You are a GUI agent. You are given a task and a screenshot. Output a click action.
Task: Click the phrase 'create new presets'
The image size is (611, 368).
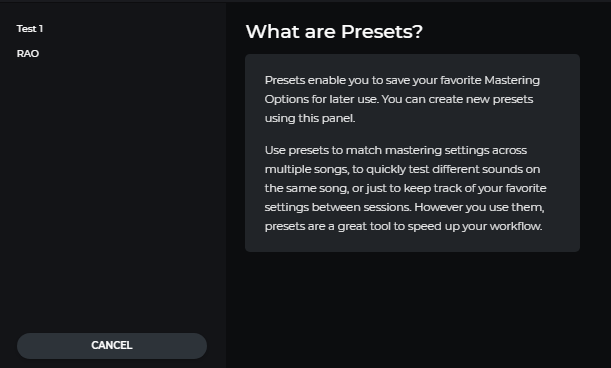tap(481, 99)
